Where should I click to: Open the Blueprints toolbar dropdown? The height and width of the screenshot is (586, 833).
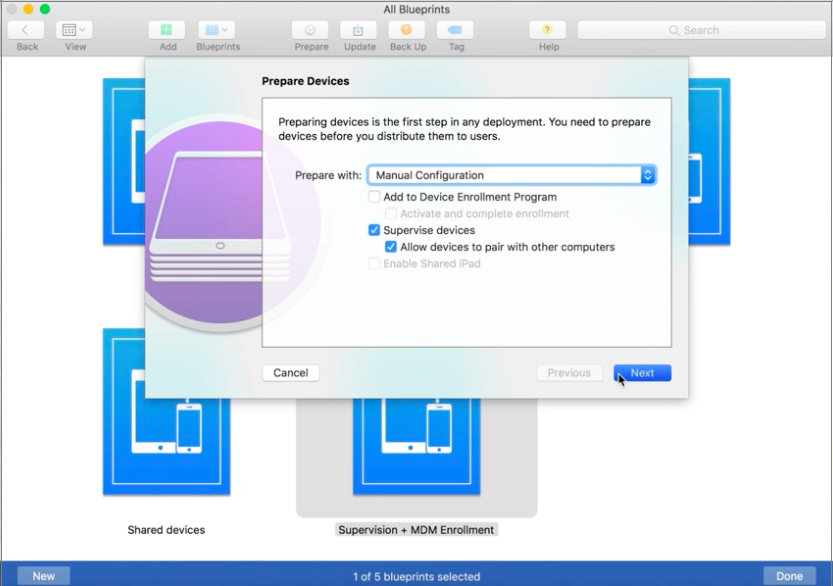click(217, 31)
